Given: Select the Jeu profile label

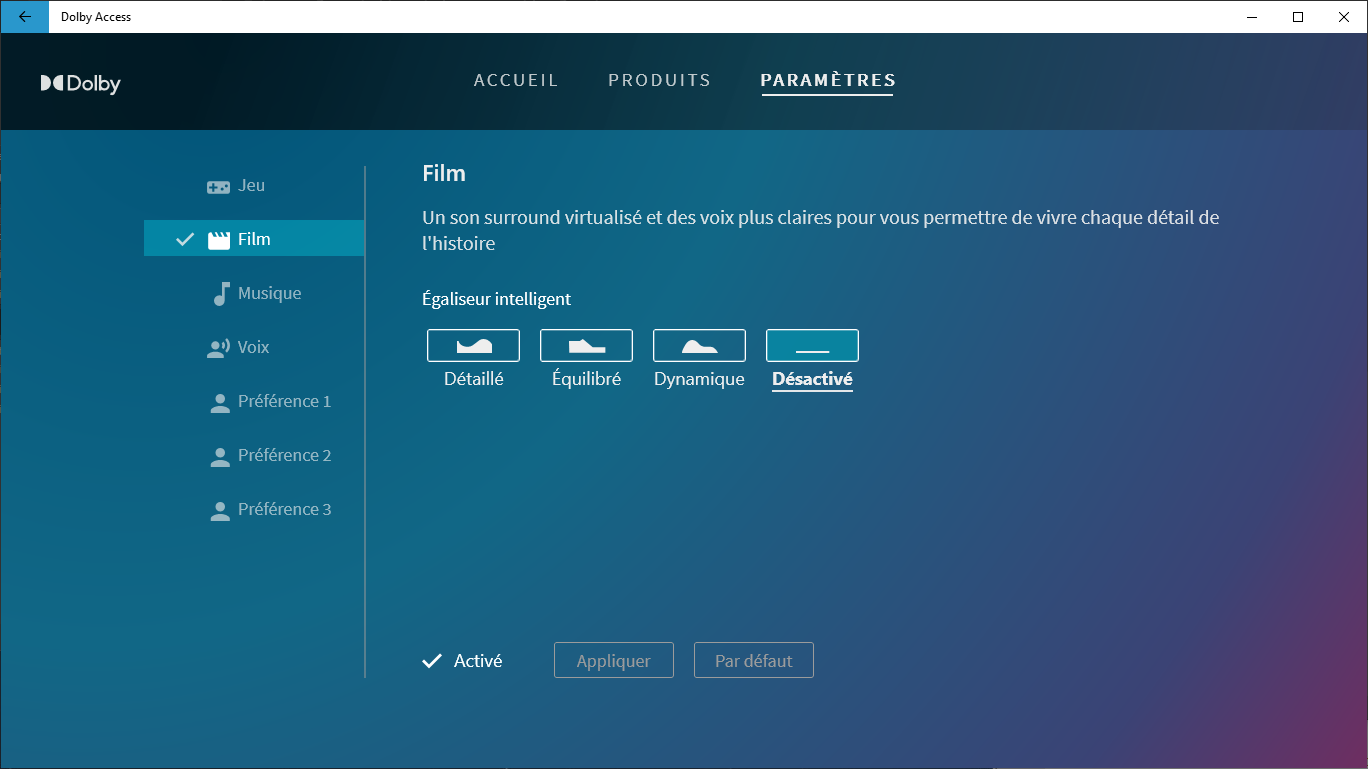Looking at the screenshot, I should (251, 186).
